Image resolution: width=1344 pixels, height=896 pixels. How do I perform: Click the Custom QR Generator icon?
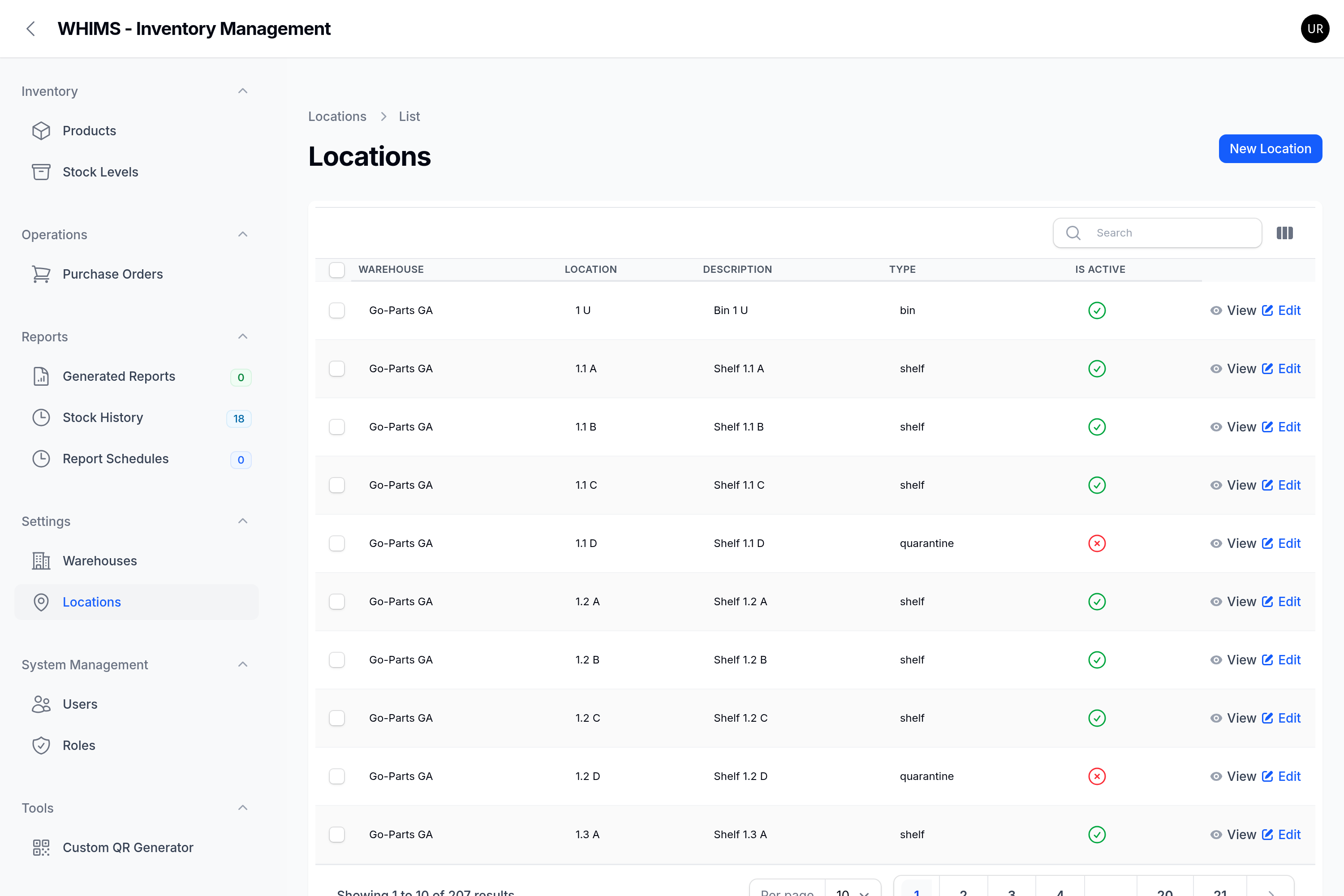coord(41,848)
